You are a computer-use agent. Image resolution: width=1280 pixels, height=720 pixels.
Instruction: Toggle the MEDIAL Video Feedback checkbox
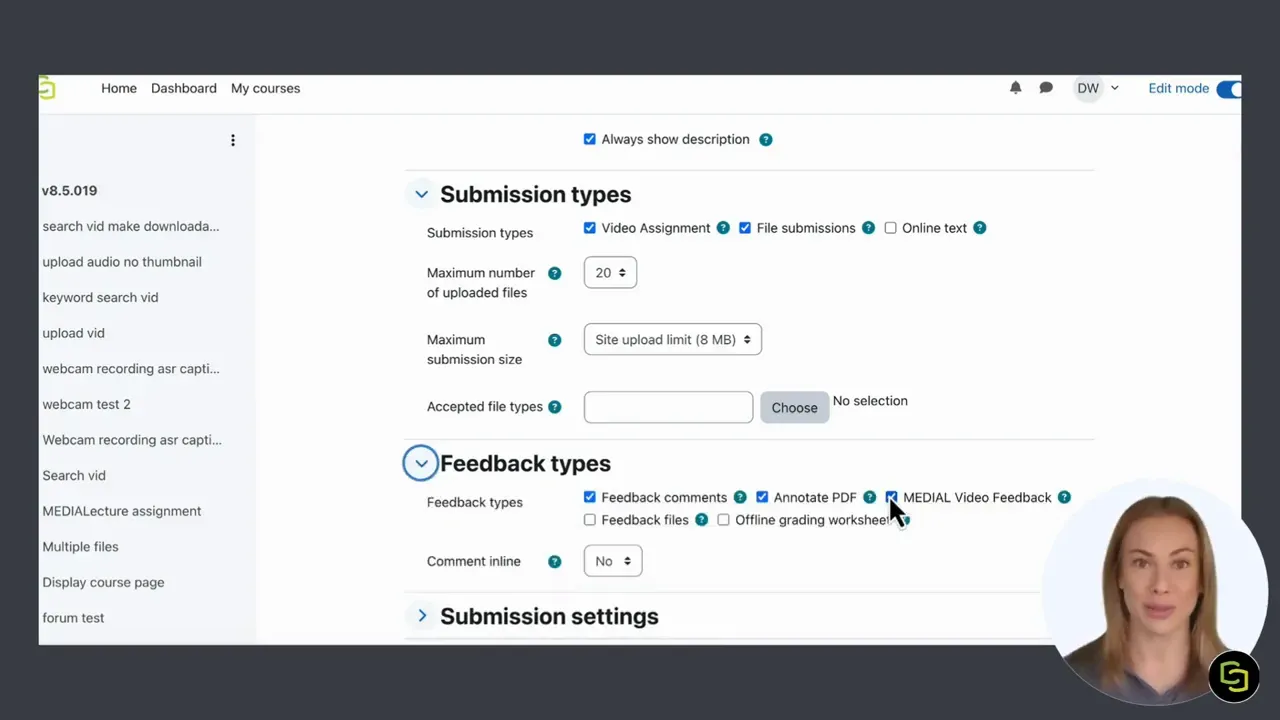coord(892,497)
